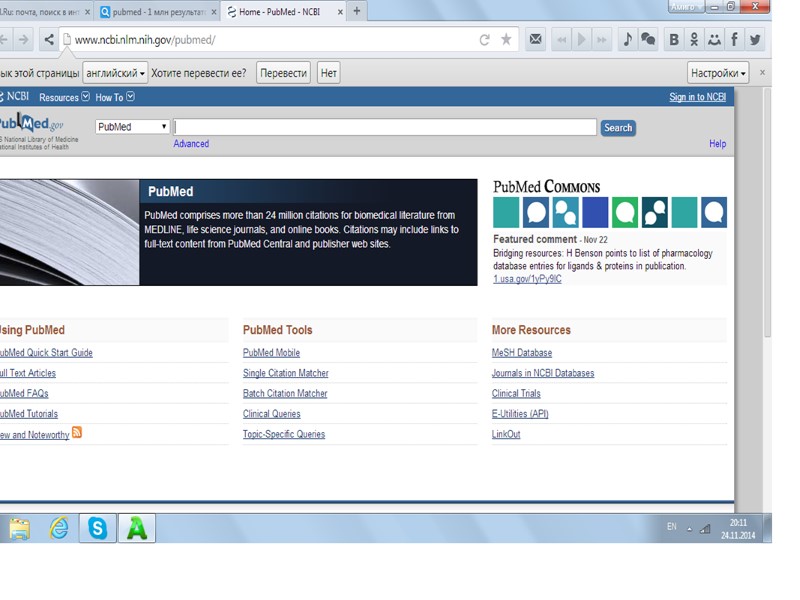Click RSS feed icon near New and Noteworthy
Screen dimensions: 800x600
point(77,433)
